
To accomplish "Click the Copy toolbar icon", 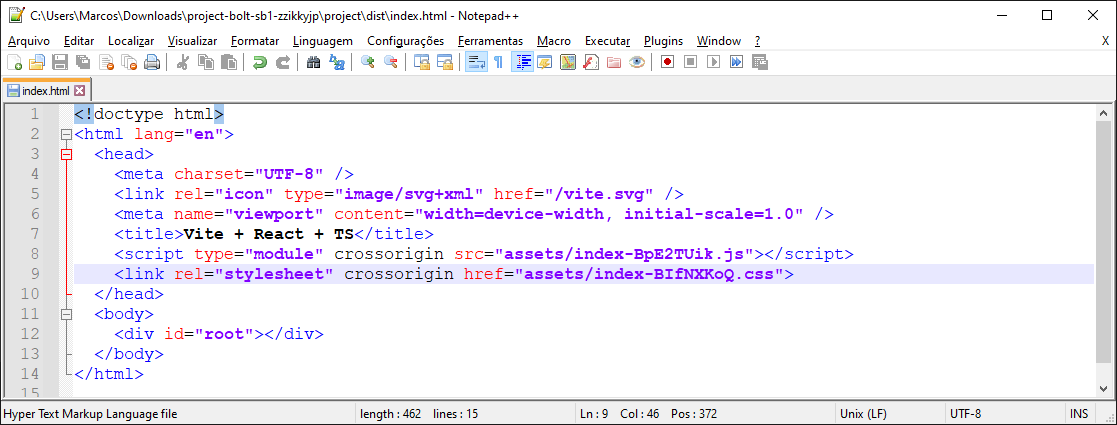I will [x=205, y=63].
